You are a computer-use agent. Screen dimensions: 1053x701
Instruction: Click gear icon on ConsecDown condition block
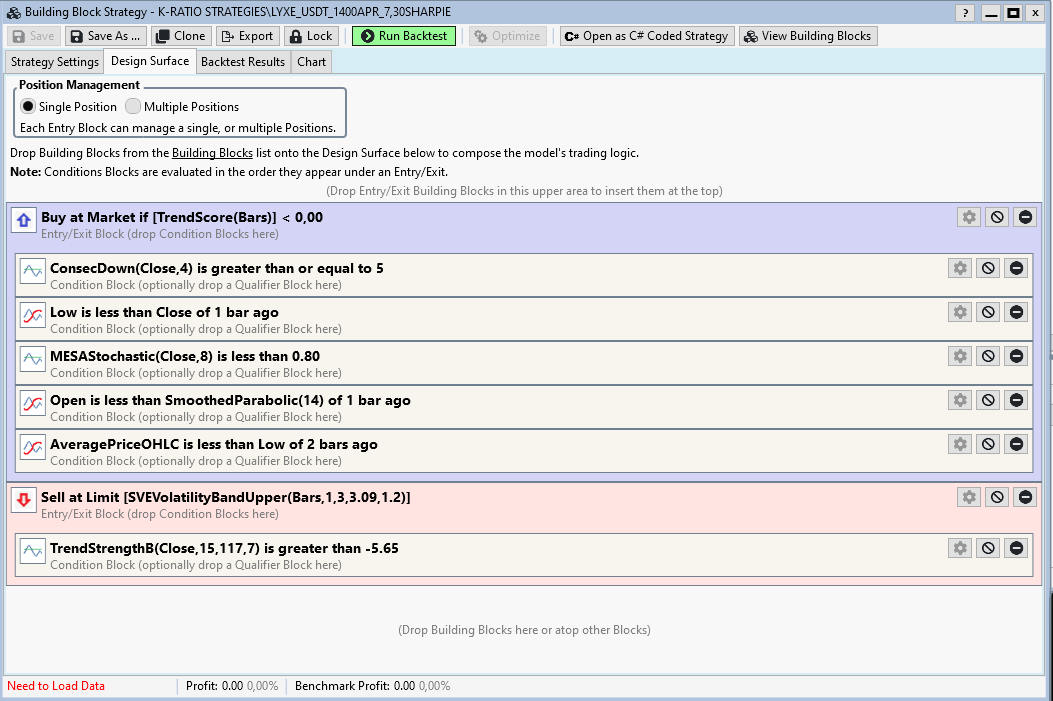click(960, 268)
